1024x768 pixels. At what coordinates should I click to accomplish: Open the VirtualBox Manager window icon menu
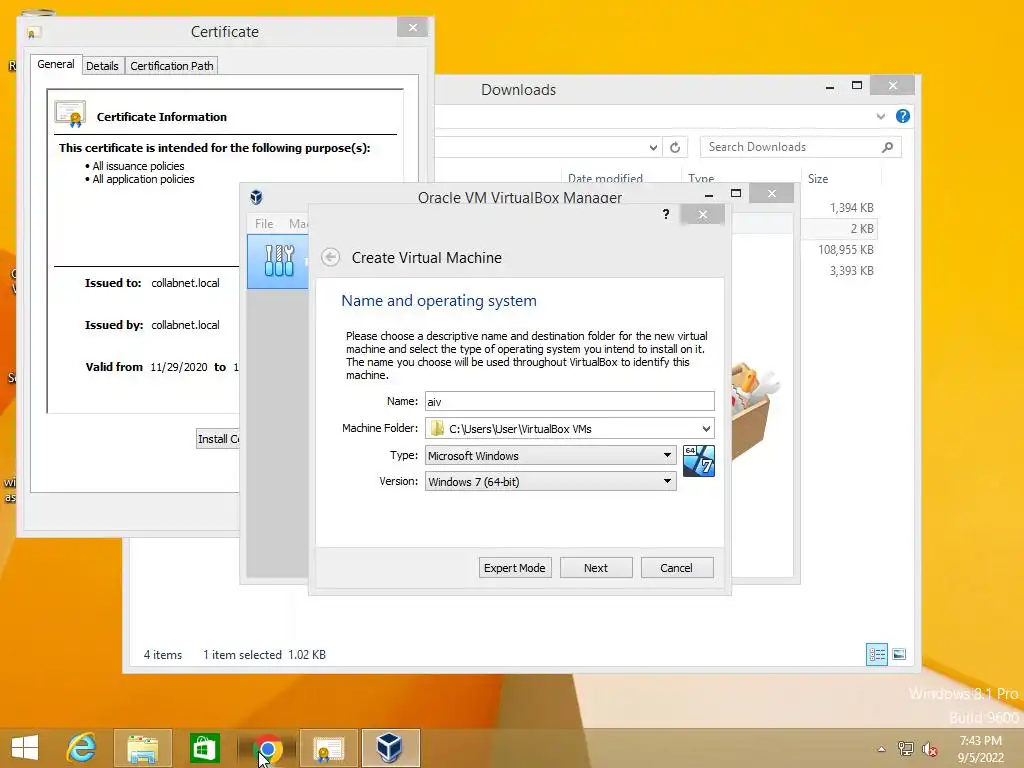(257, 197)
